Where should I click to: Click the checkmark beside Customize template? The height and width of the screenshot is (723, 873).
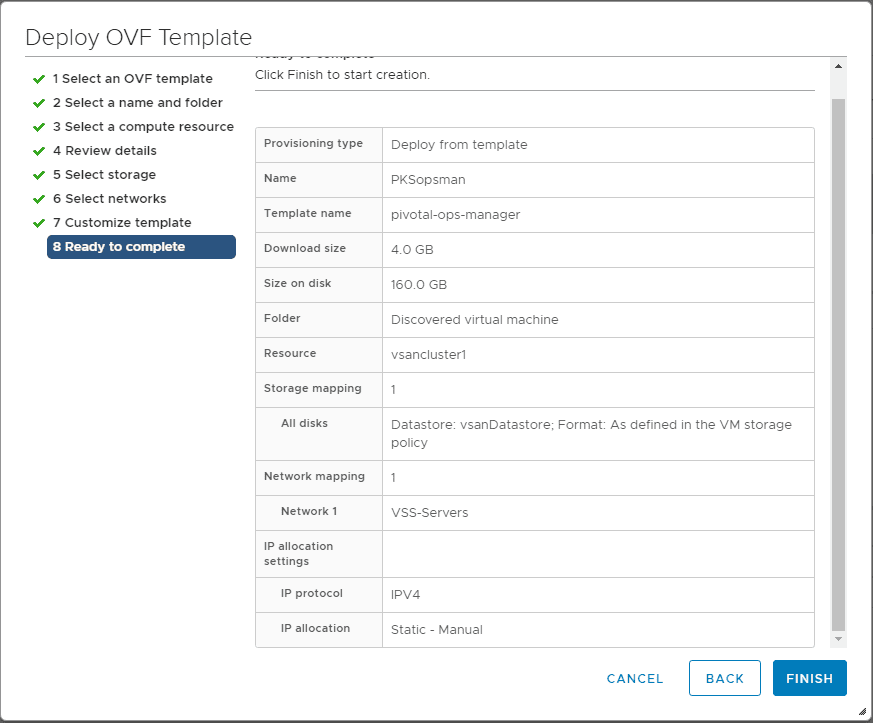pyautogui.click(x=39, y=223)
